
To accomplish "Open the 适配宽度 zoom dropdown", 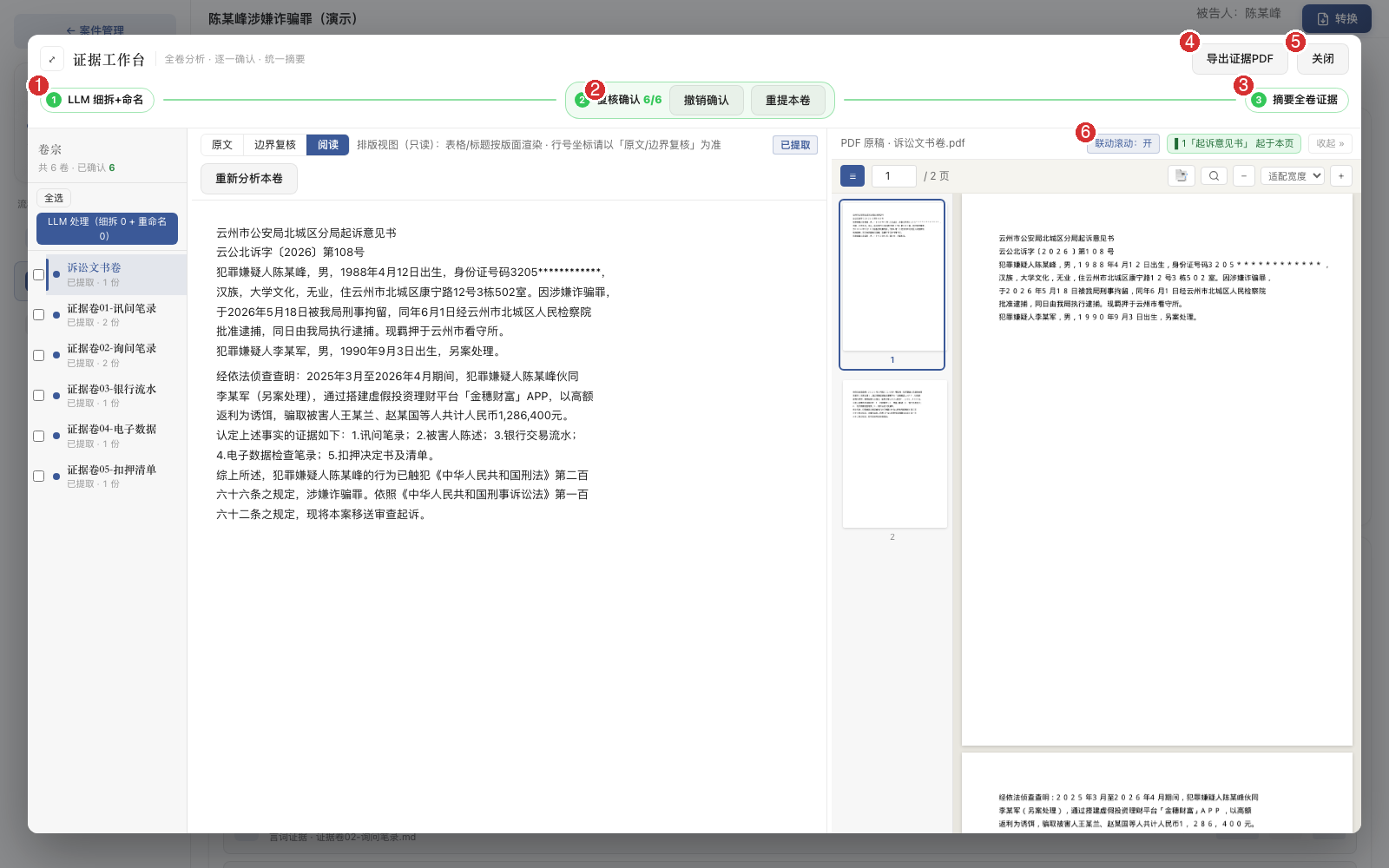I will (1293, 176).
